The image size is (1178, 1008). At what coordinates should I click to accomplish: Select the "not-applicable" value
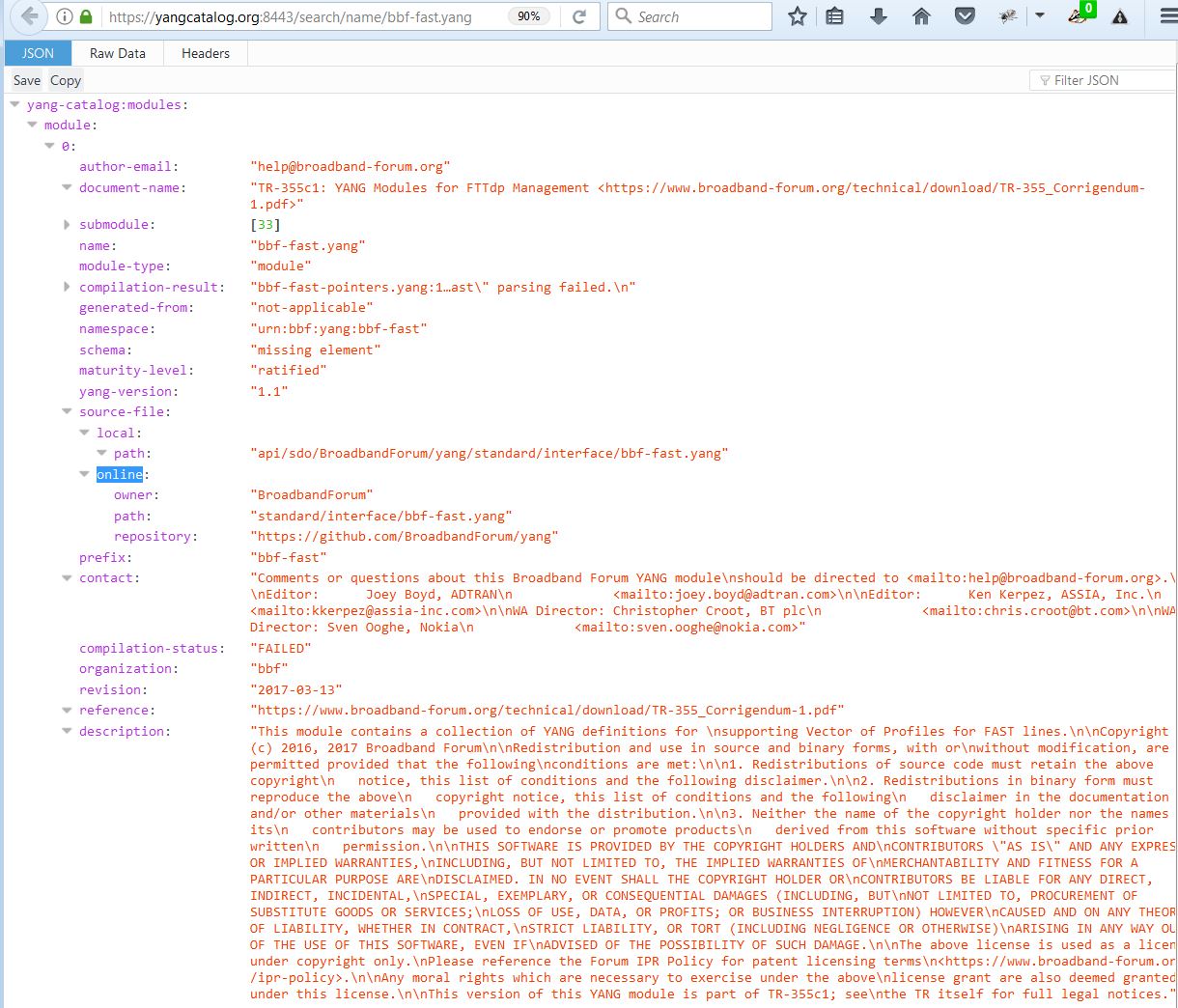click(x=312, y=308)
